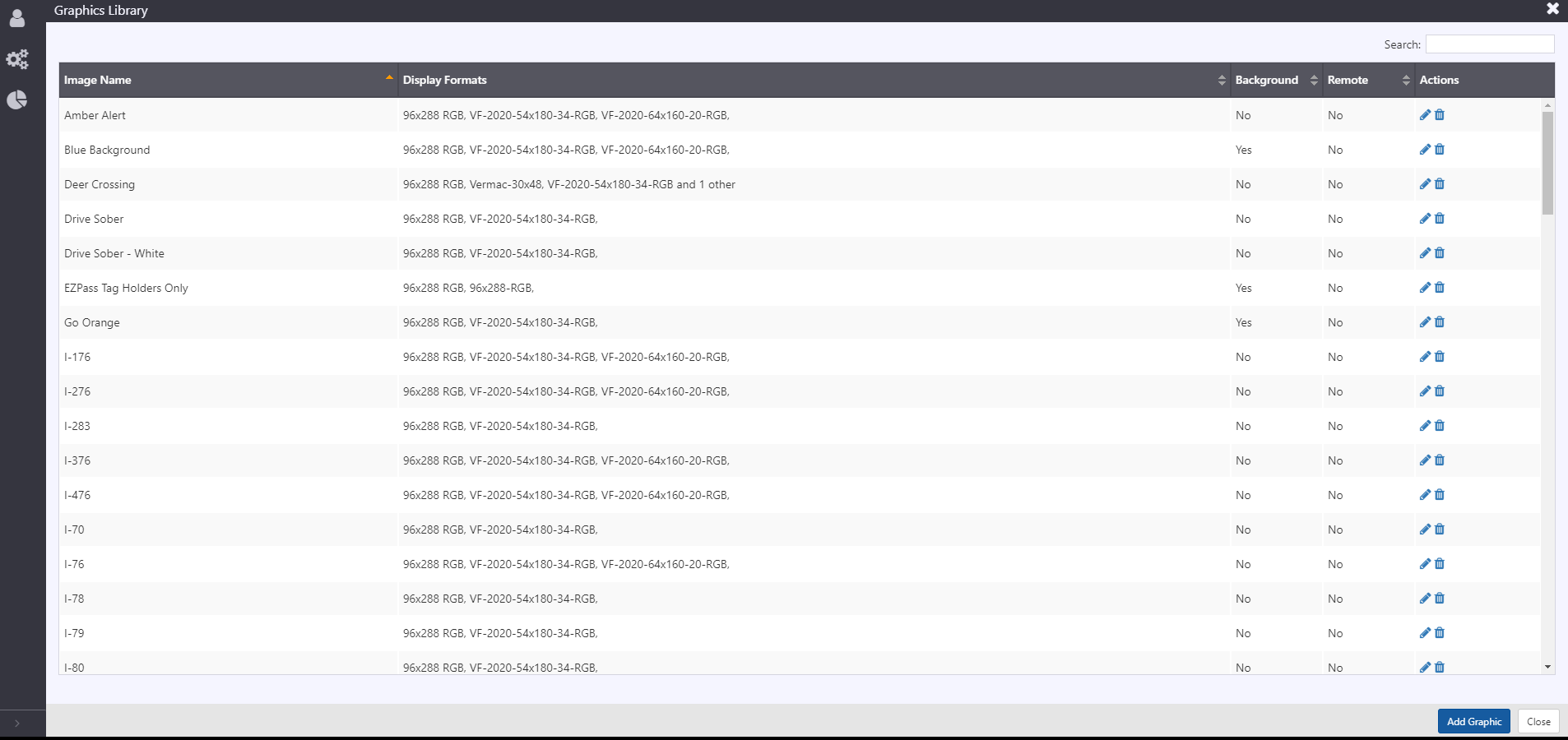Expand the sidebar with the chevron arrow
Viewport: 1568px width, 740px height.
(x=17, y=724)
